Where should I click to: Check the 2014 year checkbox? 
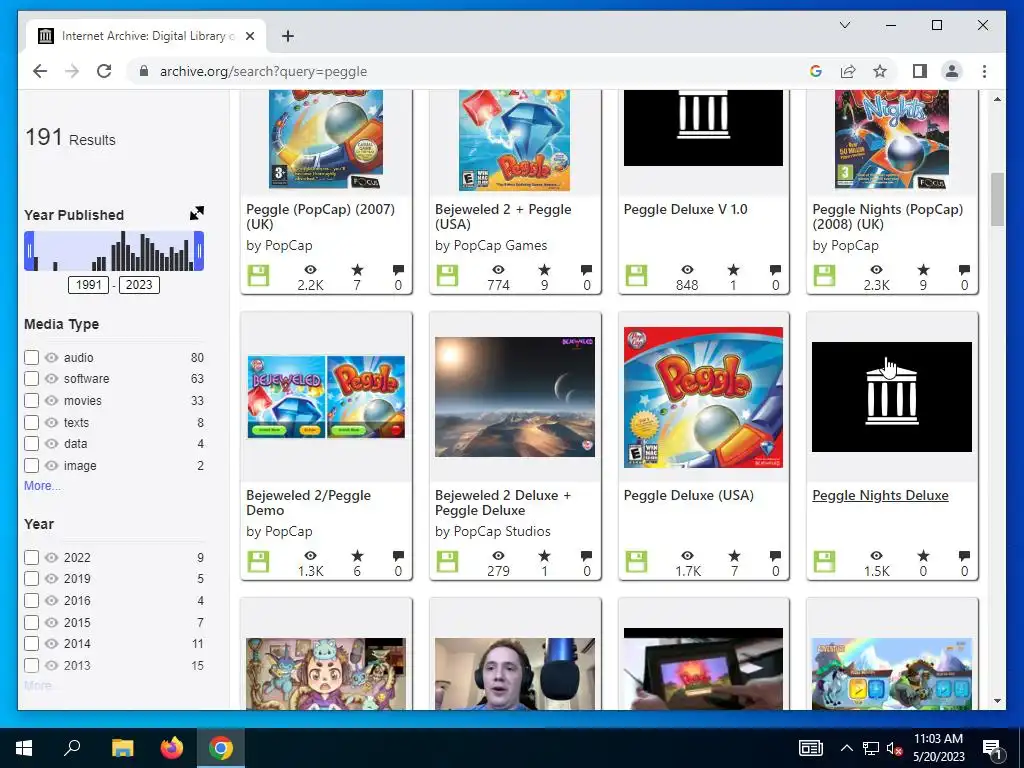click(x=31, y=643)
